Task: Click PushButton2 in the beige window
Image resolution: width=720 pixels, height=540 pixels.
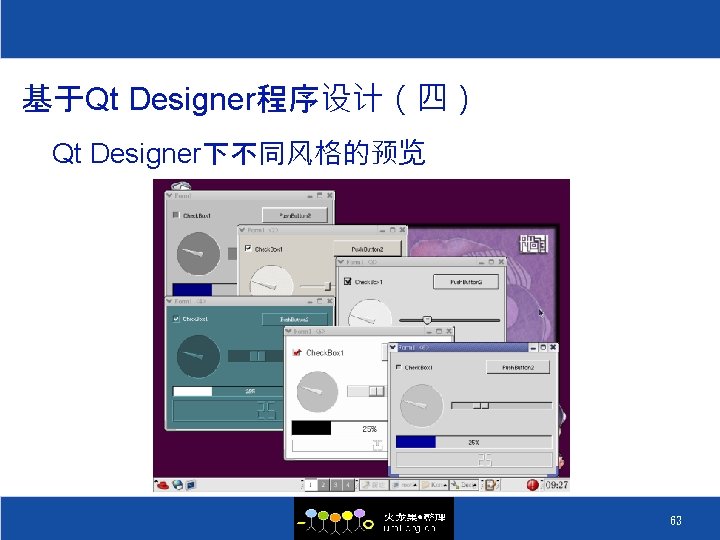Action: point(367,249)
